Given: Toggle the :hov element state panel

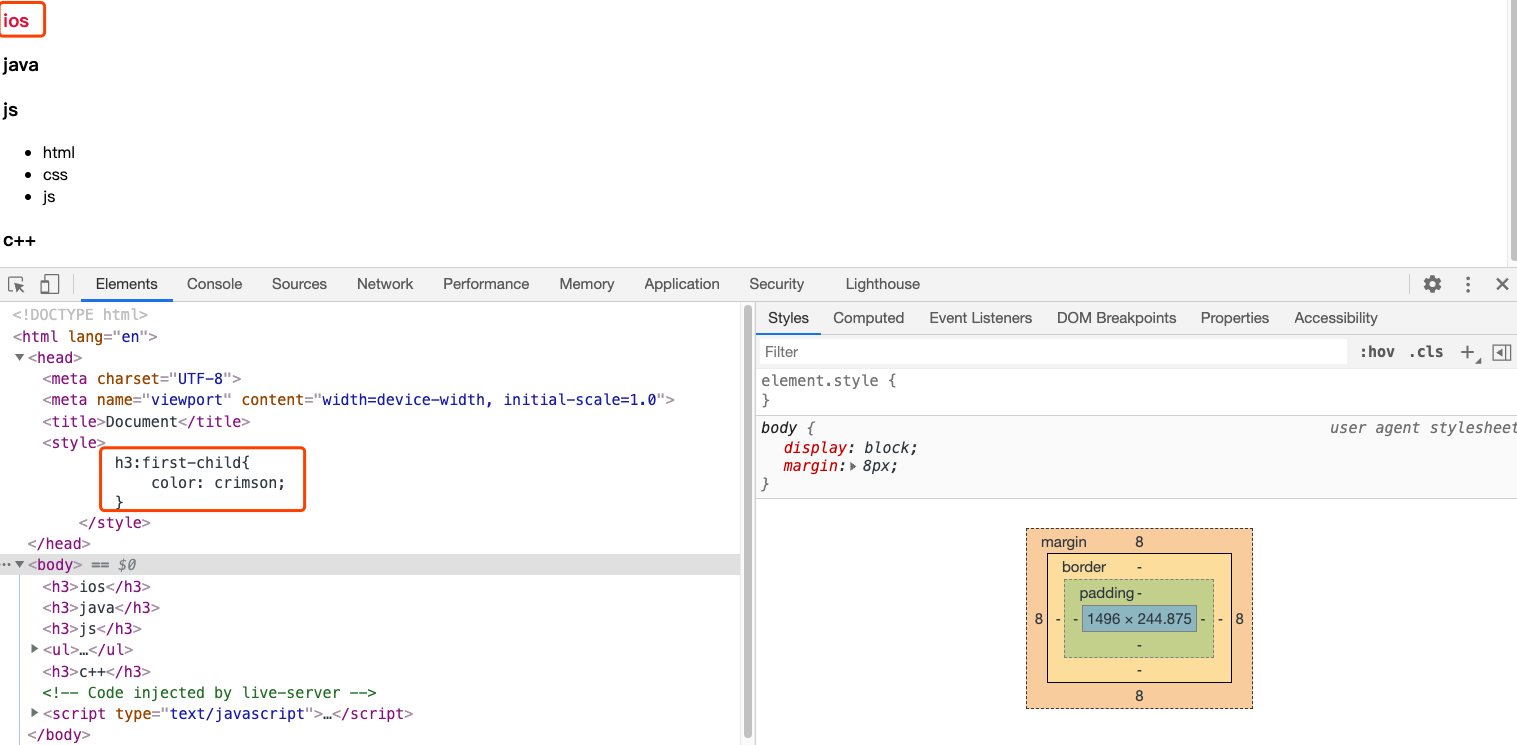Looking at the screenshot, I should tap(1377, 352).
